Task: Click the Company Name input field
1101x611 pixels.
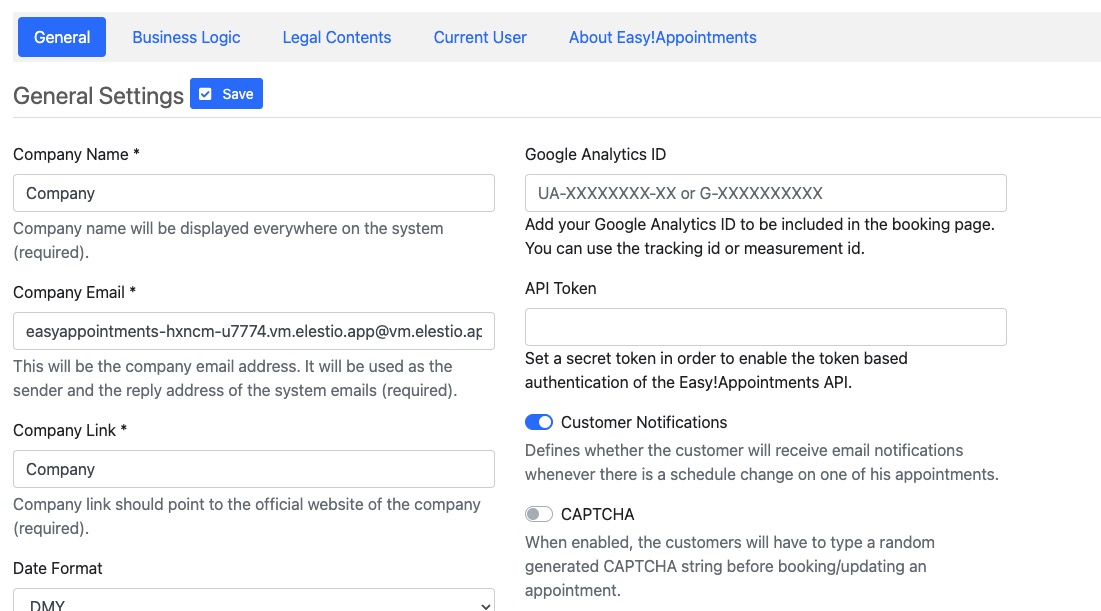Action: 254,193
